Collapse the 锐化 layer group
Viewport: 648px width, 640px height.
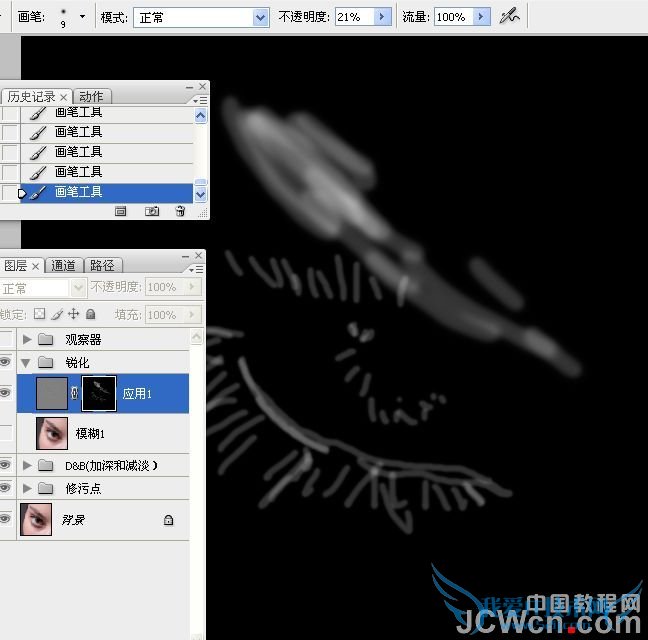(26, 363)
